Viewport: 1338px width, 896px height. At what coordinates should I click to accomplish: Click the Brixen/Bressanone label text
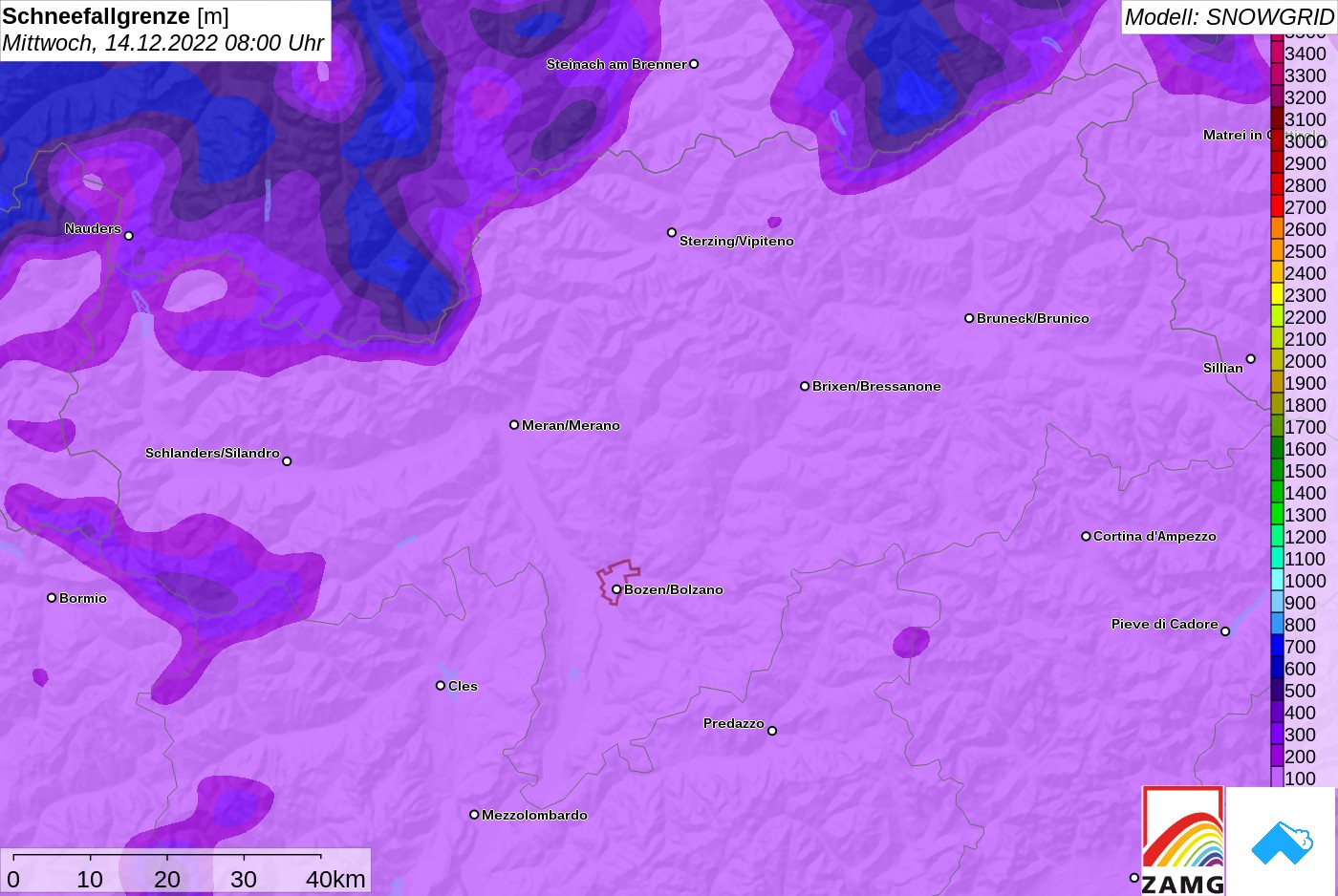point(876,386)
